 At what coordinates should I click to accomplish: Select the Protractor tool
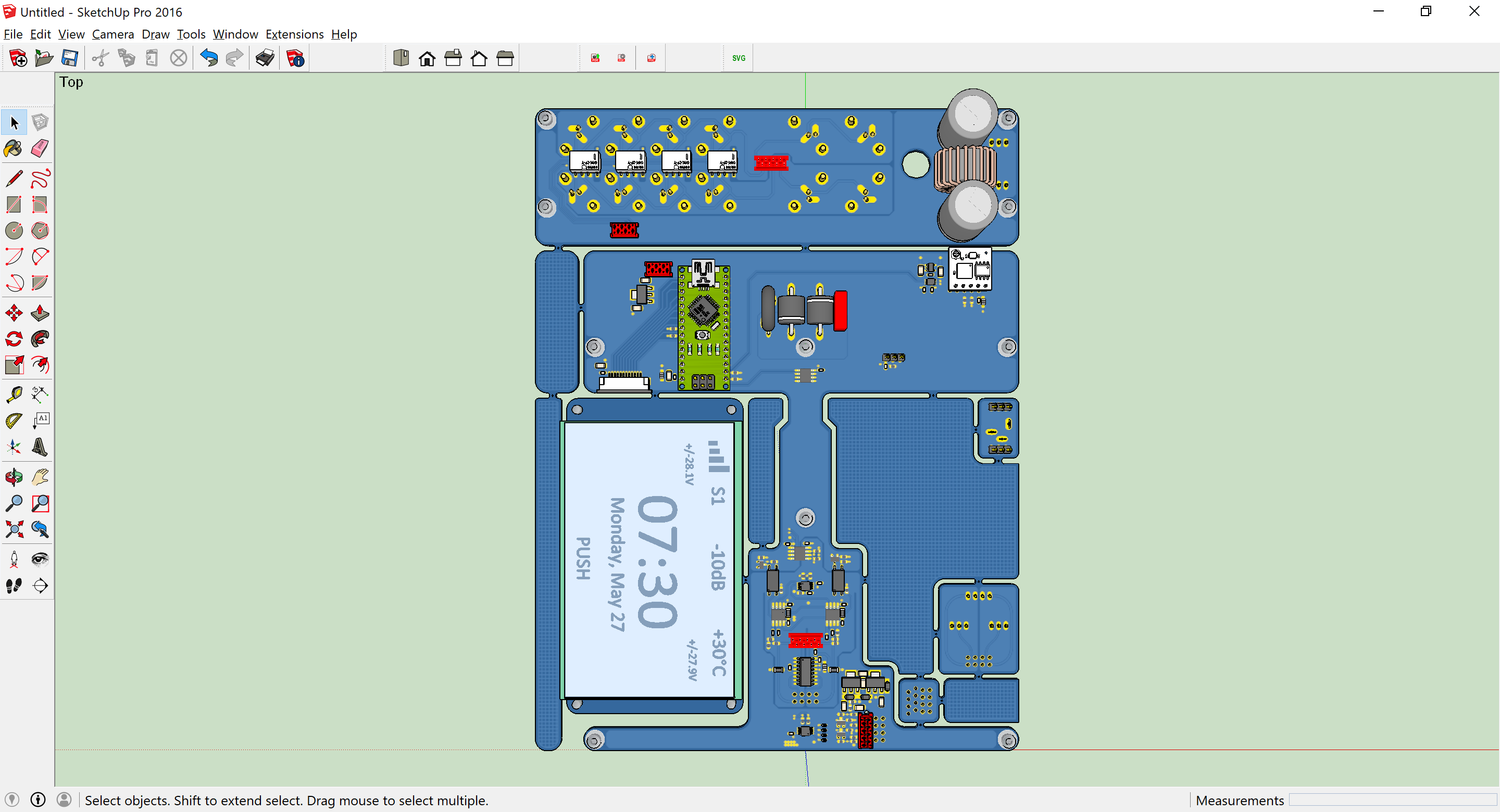(14, 420)
